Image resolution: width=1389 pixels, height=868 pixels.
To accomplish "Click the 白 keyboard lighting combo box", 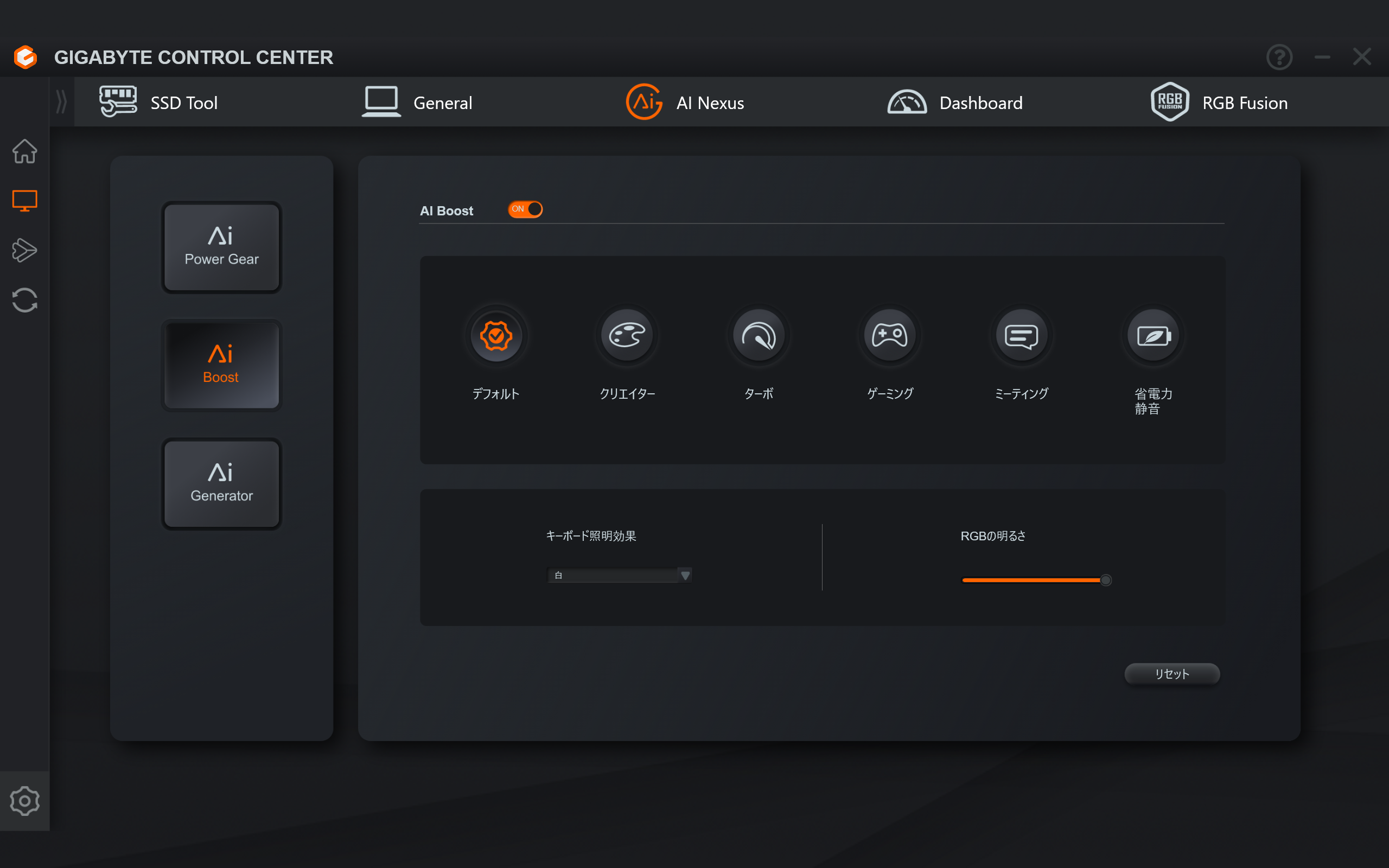I will coord(613,575).
